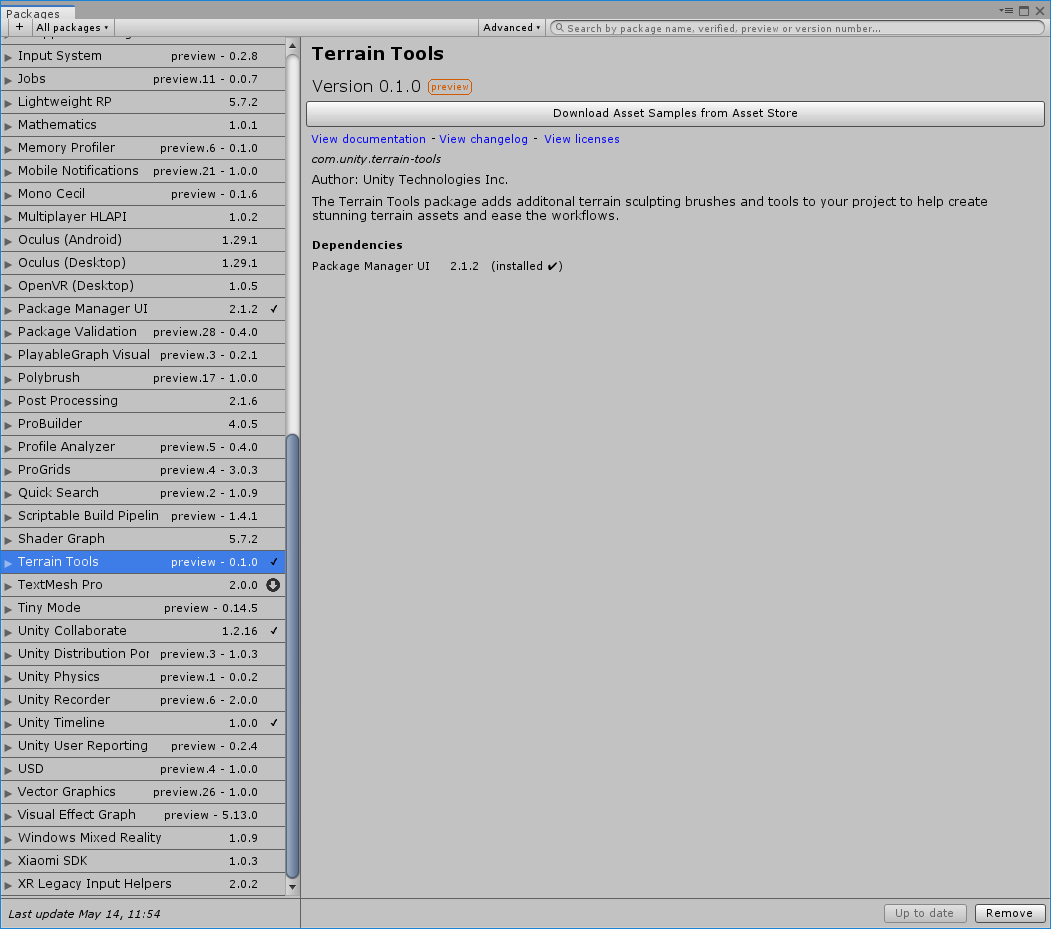Open the View documentation link

click(x=368, y=139)
